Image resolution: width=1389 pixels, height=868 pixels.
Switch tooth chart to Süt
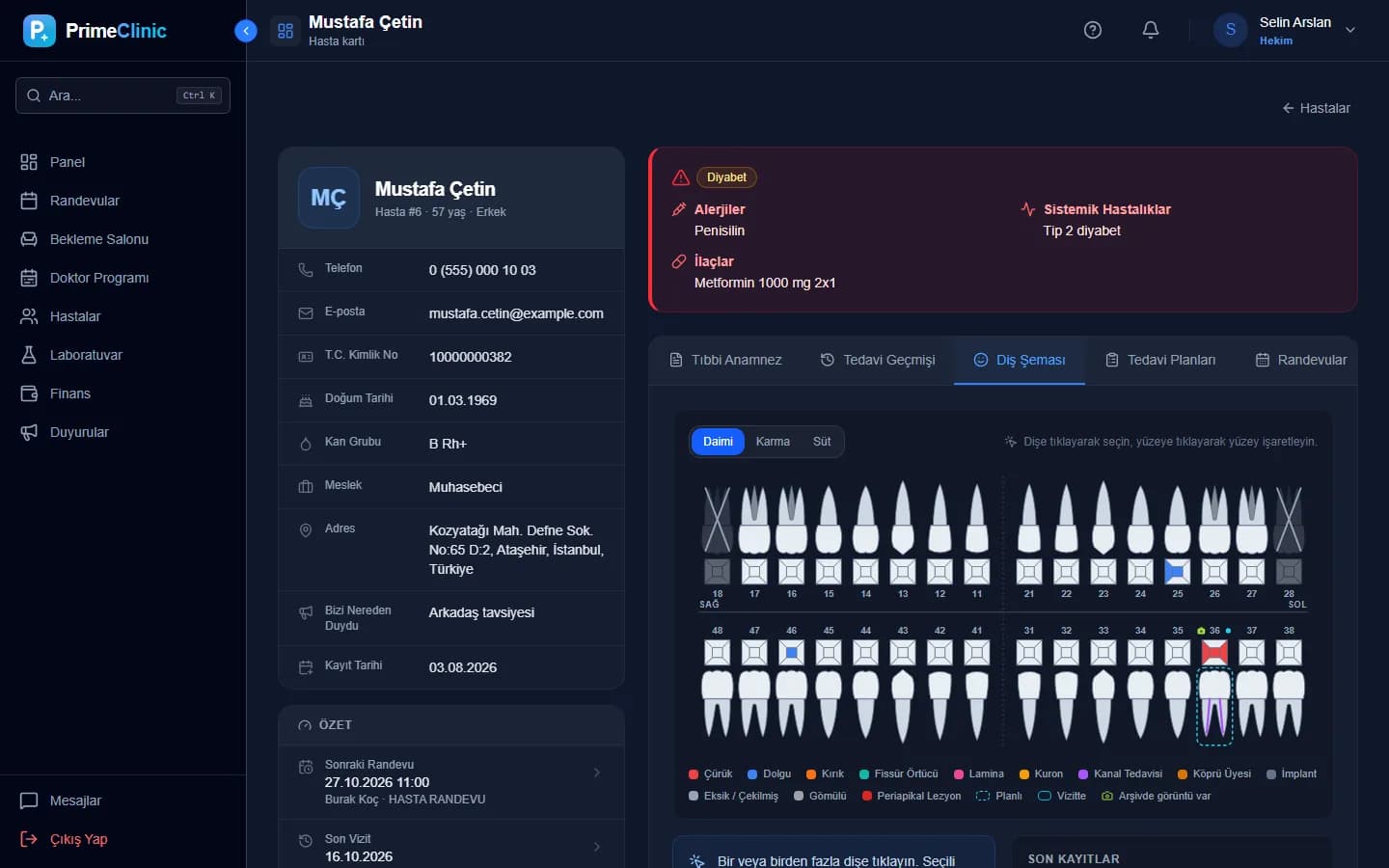coord(821,442)
